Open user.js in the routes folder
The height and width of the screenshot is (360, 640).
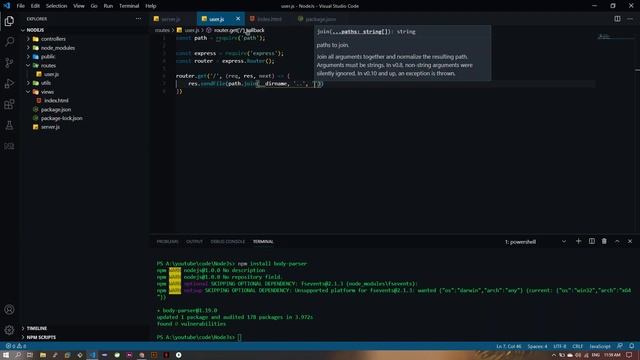pos(51,74)
